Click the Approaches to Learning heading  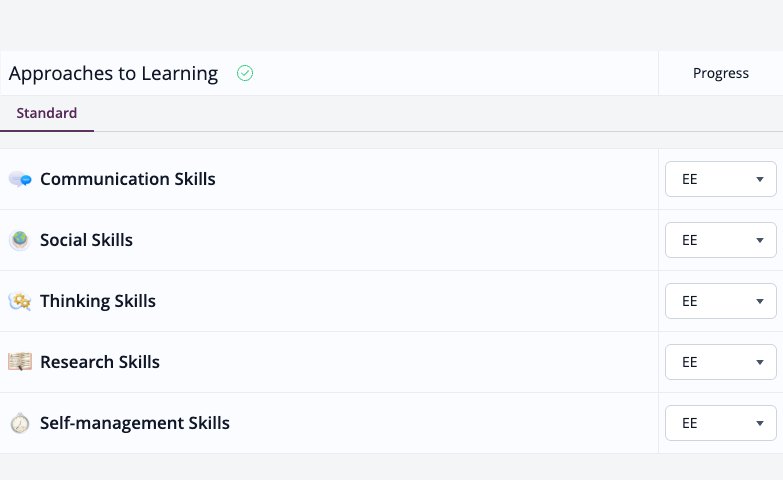113,73
